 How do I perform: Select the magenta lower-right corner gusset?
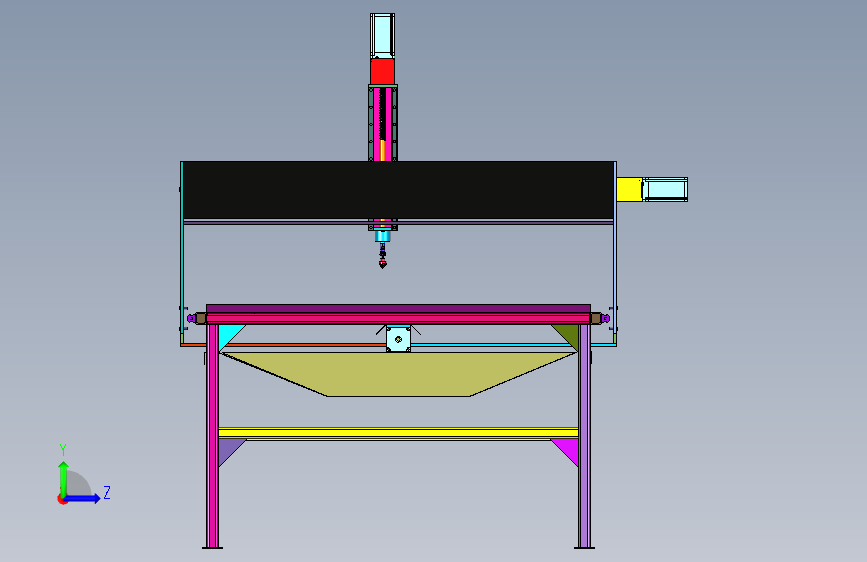[x=569, y=449]
